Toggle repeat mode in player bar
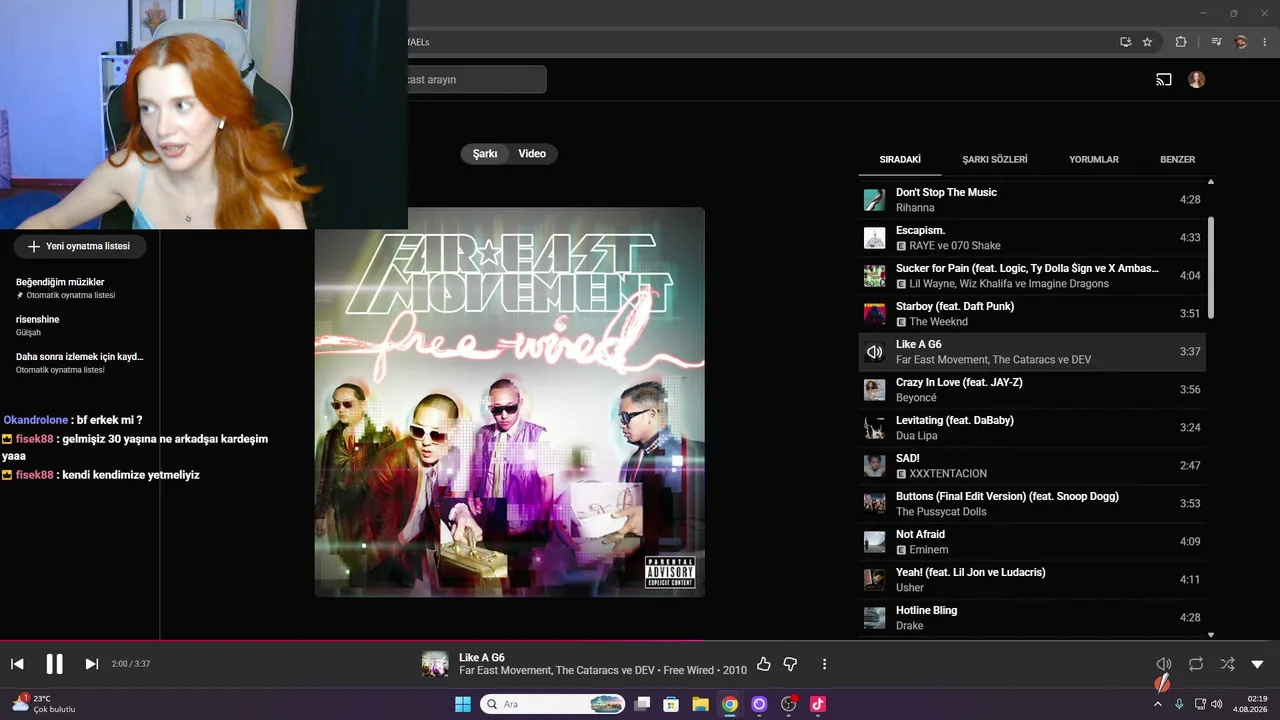Image resolution: width=1280 pixels, height=720 pixels. [1196, 664]
